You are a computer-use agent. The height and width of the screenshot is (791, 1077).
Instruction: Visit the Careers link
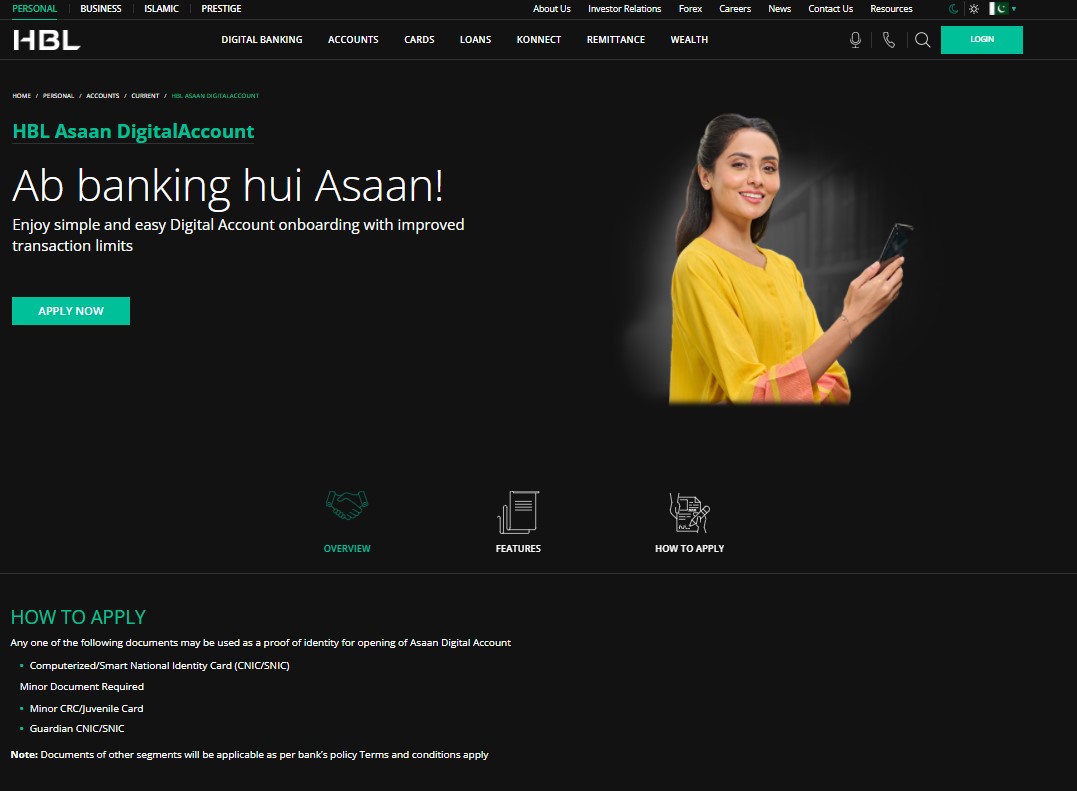pyautogui.click(x=735, y=9)
